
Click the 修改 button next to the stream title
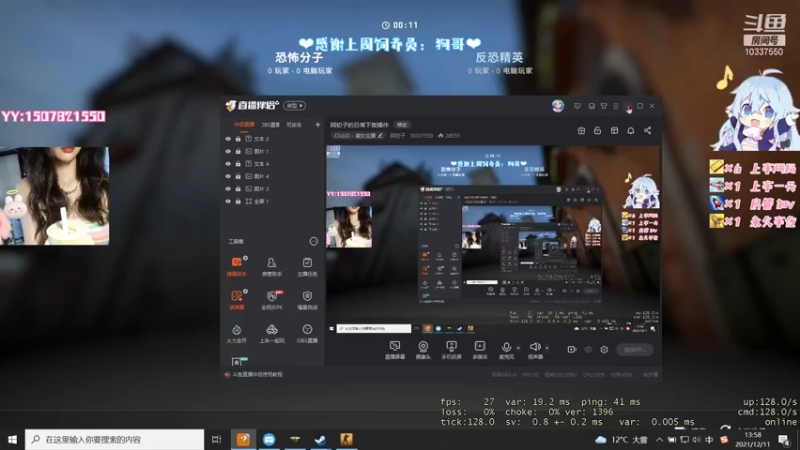[x=402, y=124]
